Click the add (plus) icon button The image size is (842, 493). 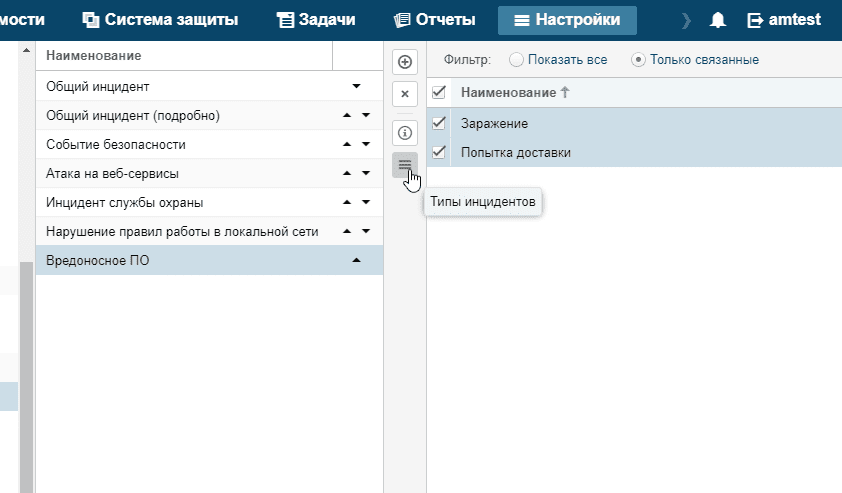(405, 62)
